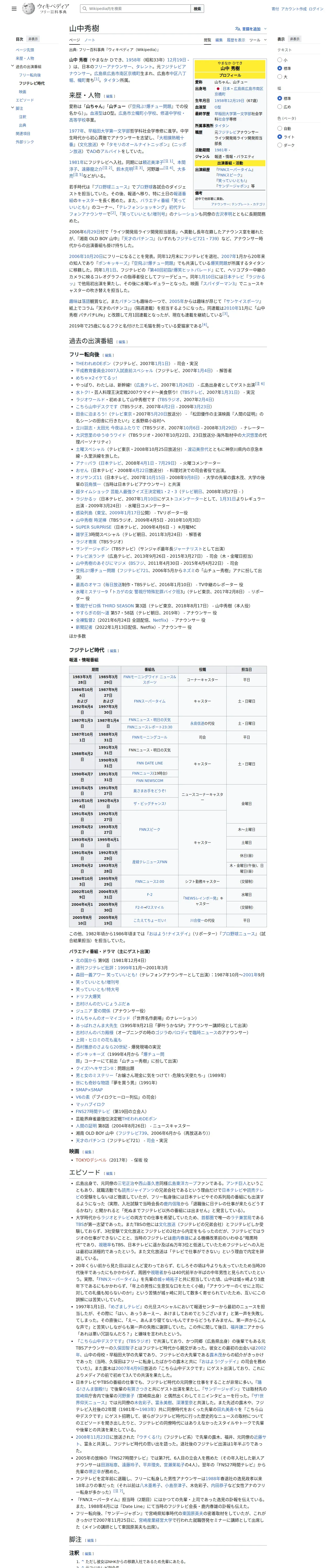Click the 検索 search button
This screenshot has width=336, height=1568.
point(197,9)
